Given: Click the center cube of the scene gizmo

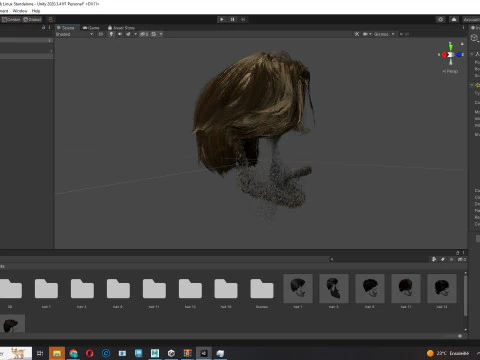Looking at the screenshot, I should 450,55.
